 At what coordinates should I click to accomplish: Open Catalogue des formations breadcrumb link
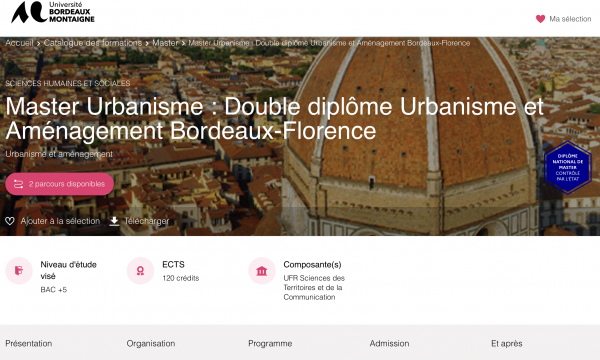tap(93, 43)
